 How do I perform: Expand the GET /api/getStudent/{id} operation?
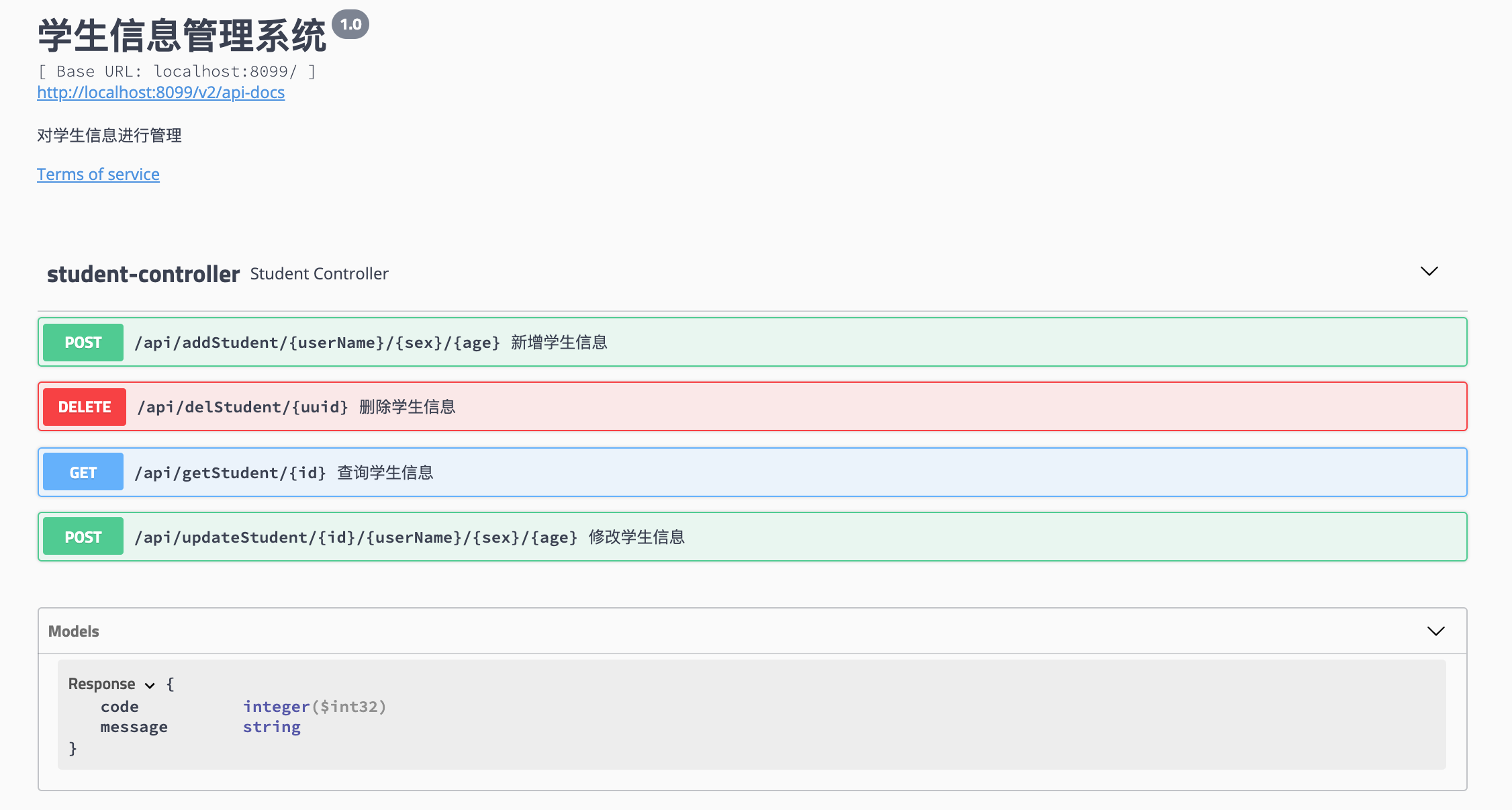[752, 472]
